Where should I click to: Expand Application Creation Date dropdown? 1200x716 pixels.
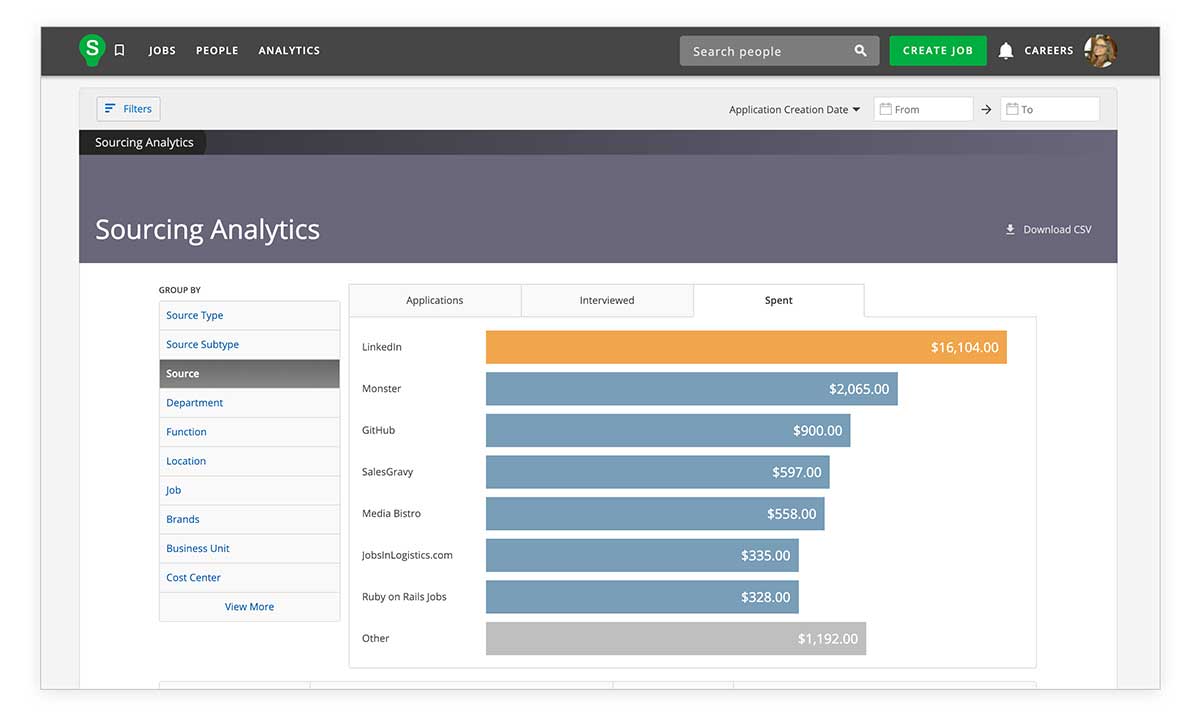click(795, 110)
